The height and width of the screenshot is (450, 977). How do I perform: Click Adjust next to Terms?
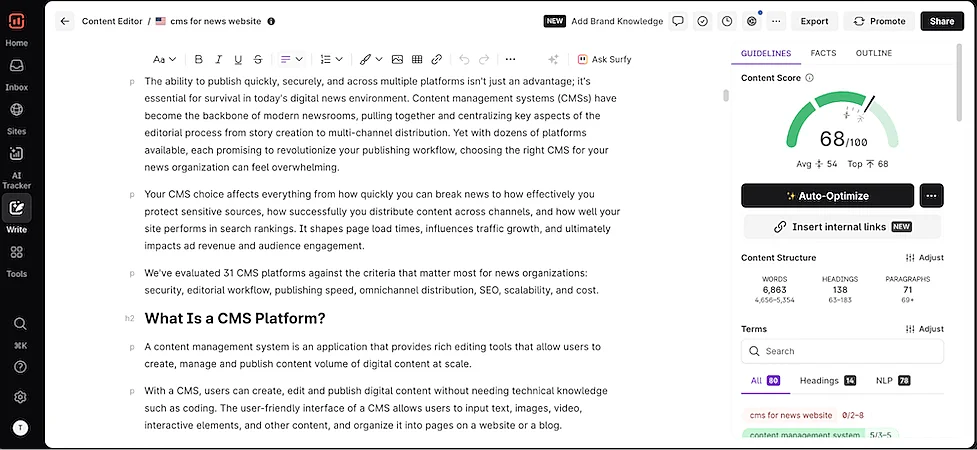pyautogui.click(x=924, y=328)
